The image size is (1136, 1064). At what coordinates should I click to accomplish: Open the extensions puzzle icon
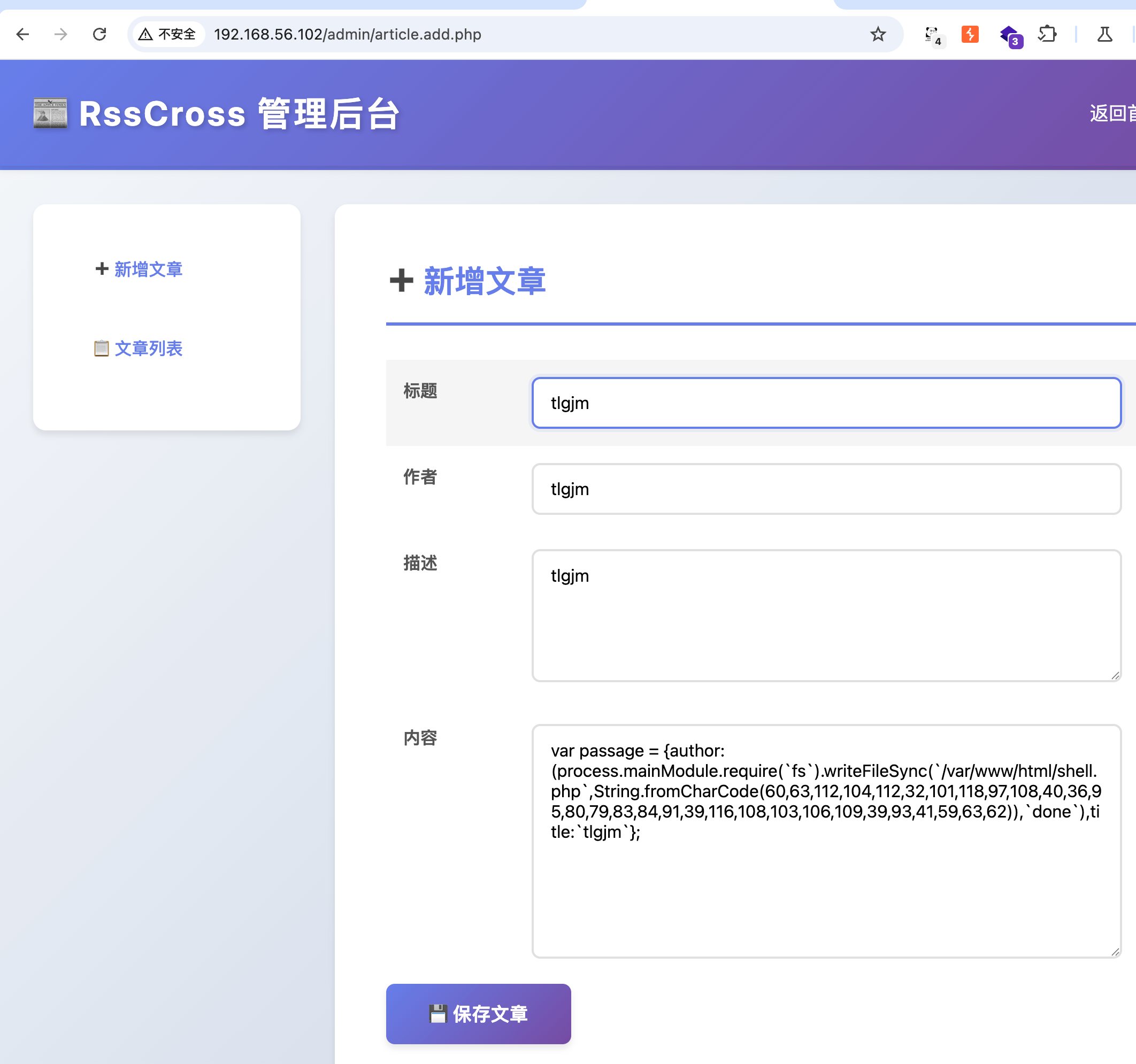click(x=1047, y=34)
